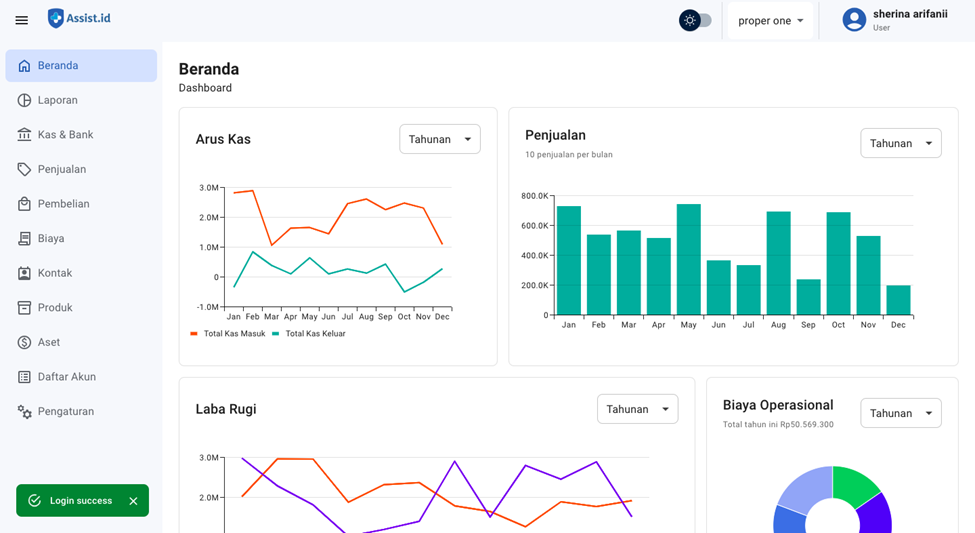This screenshot has width=975, height=533.
Task: Toggle the dark mode switch
Action: pyautogui.click(x=696, y=20)
